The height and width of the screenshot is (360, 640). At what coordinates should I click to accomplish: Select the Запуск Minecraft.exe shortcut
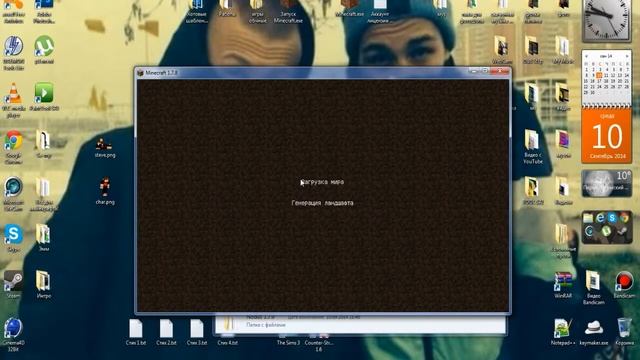[x=288, y=11]
